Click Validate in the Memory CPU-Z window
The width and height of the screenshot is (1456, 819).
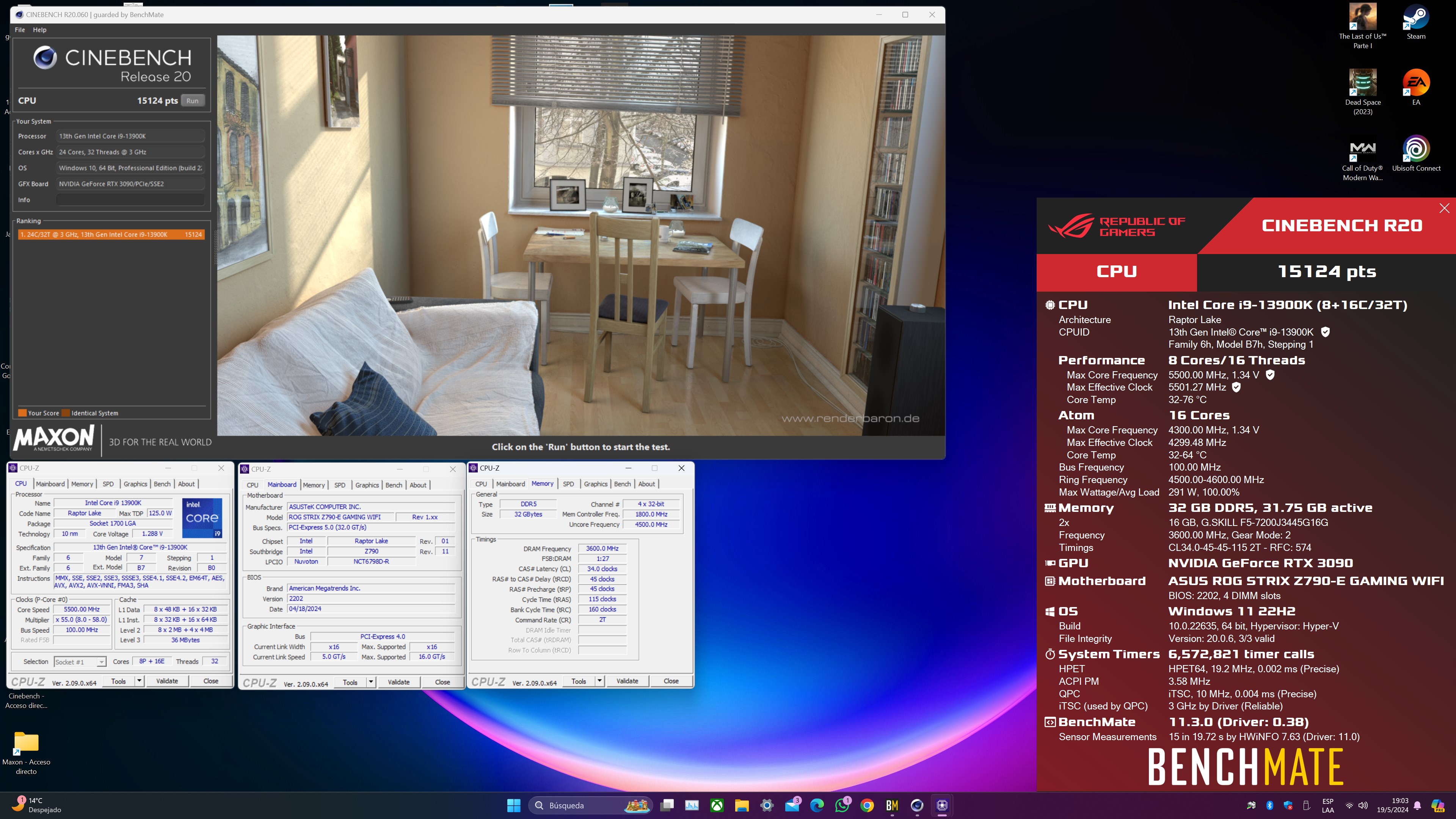pyautogui.click(x=628, y=681)
